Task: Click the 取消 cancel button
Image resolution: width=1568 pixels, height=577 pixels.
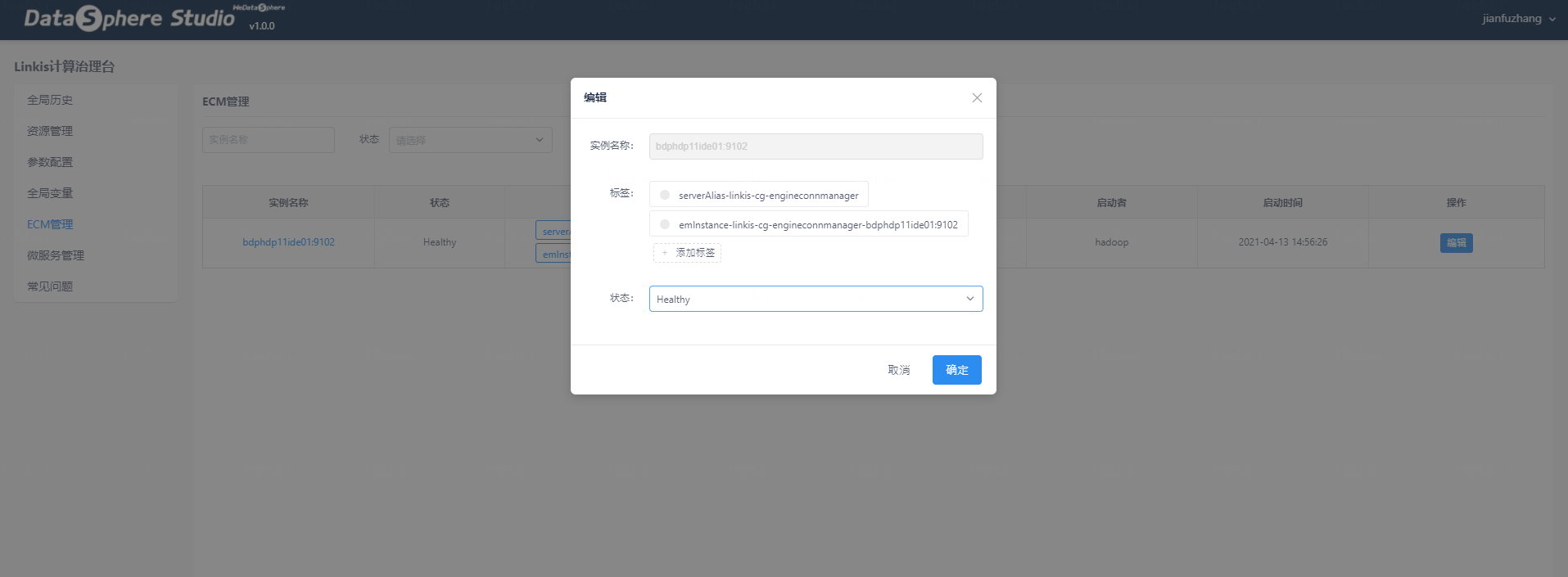Action: pos(898,370)
